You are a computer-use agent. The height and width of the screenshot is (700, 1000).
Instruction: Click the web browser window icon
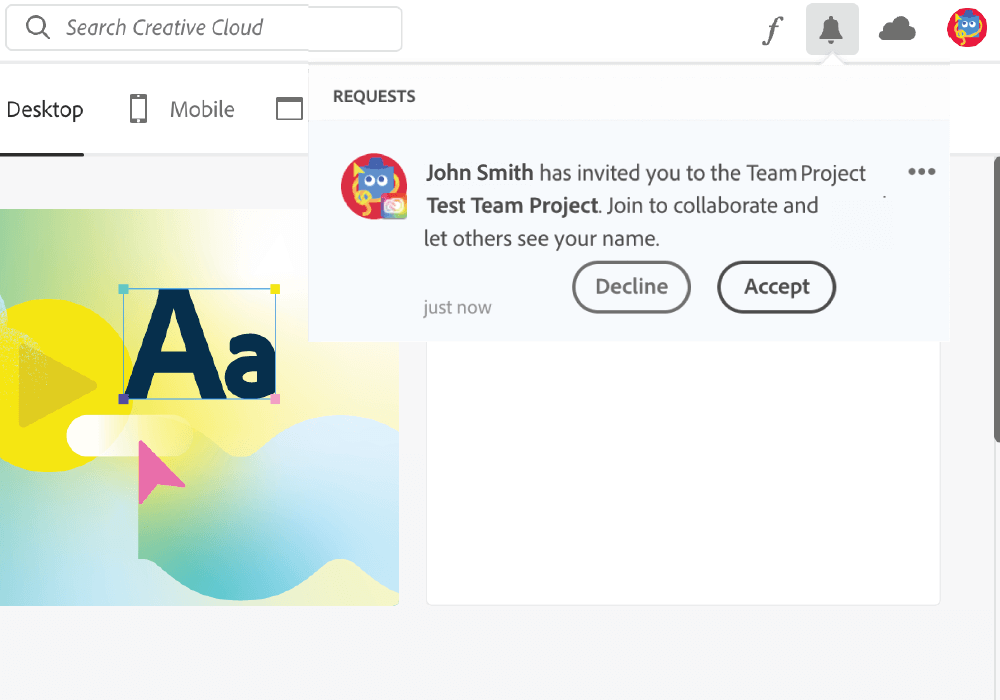(289, 109)
